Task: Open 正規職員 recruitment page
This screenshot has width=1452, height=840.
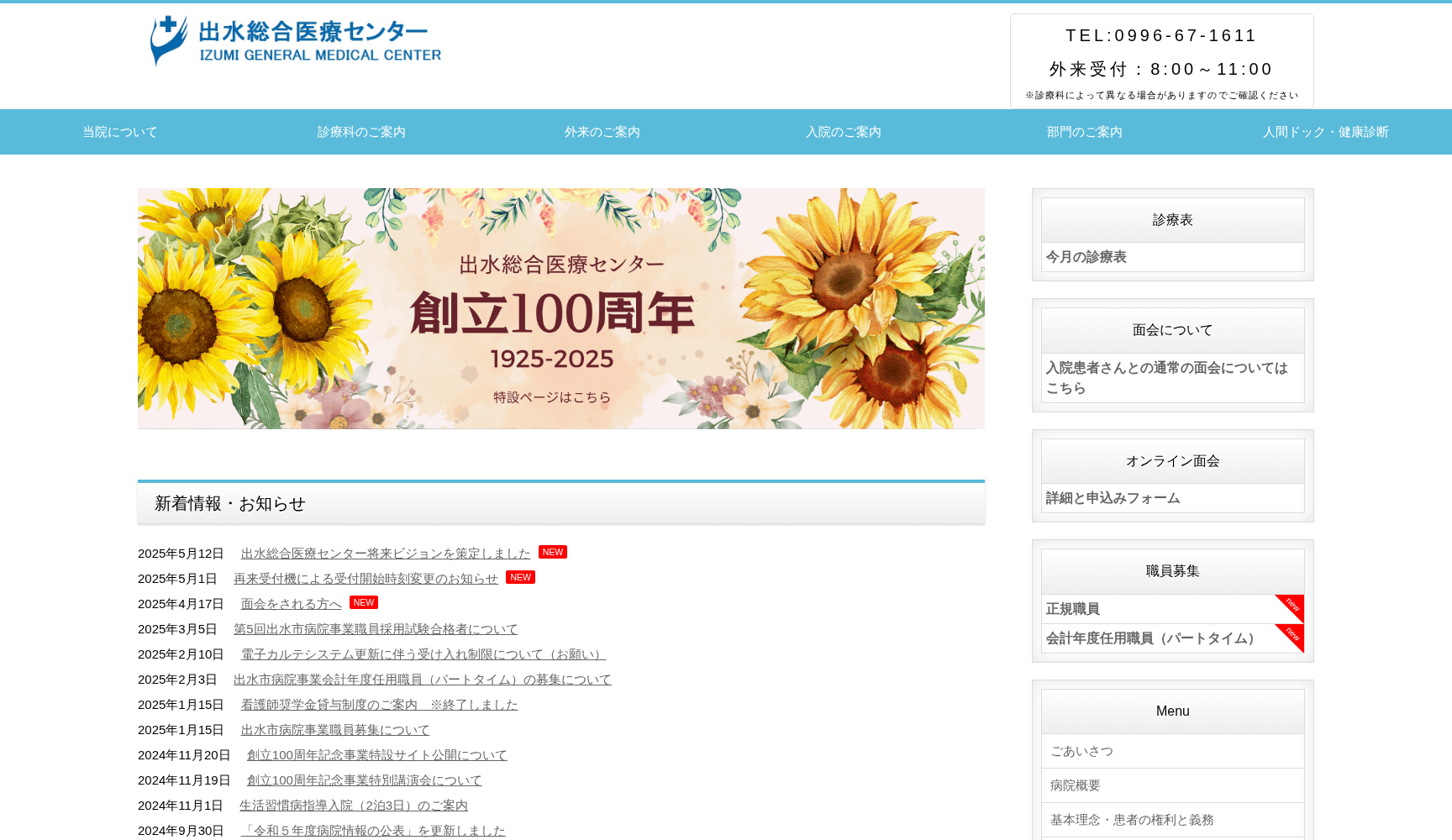Action: click(x=1072, y=609)
